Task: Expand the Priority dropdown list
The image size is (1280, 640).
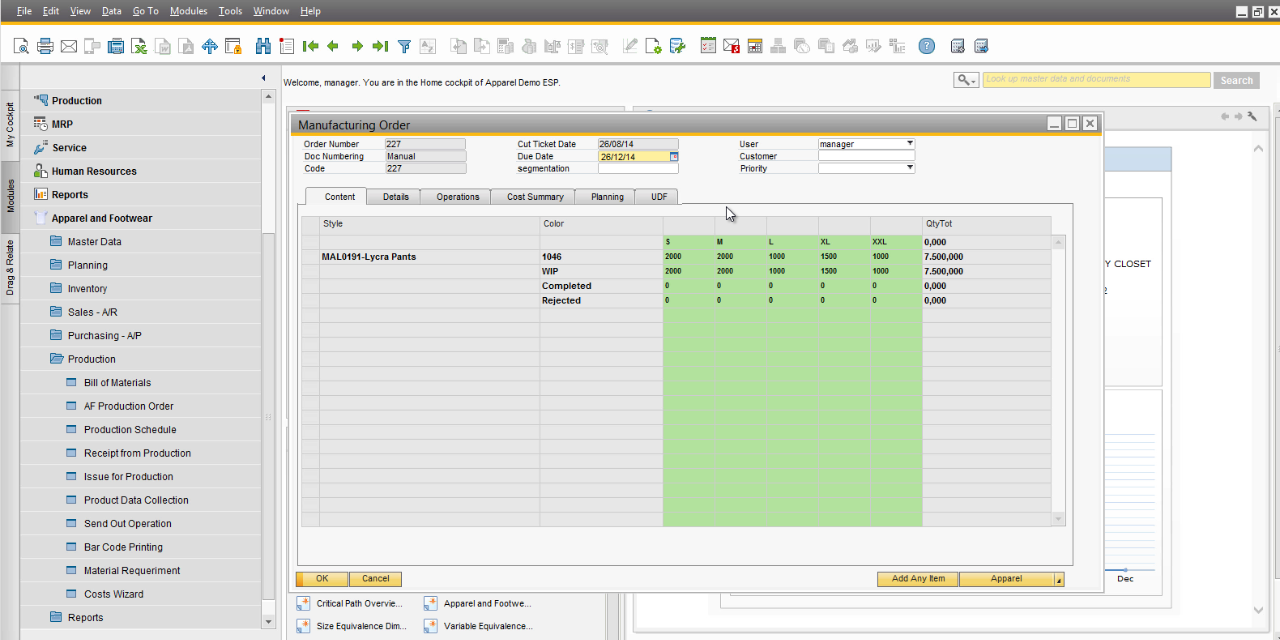Action: (x=909, y=168)
